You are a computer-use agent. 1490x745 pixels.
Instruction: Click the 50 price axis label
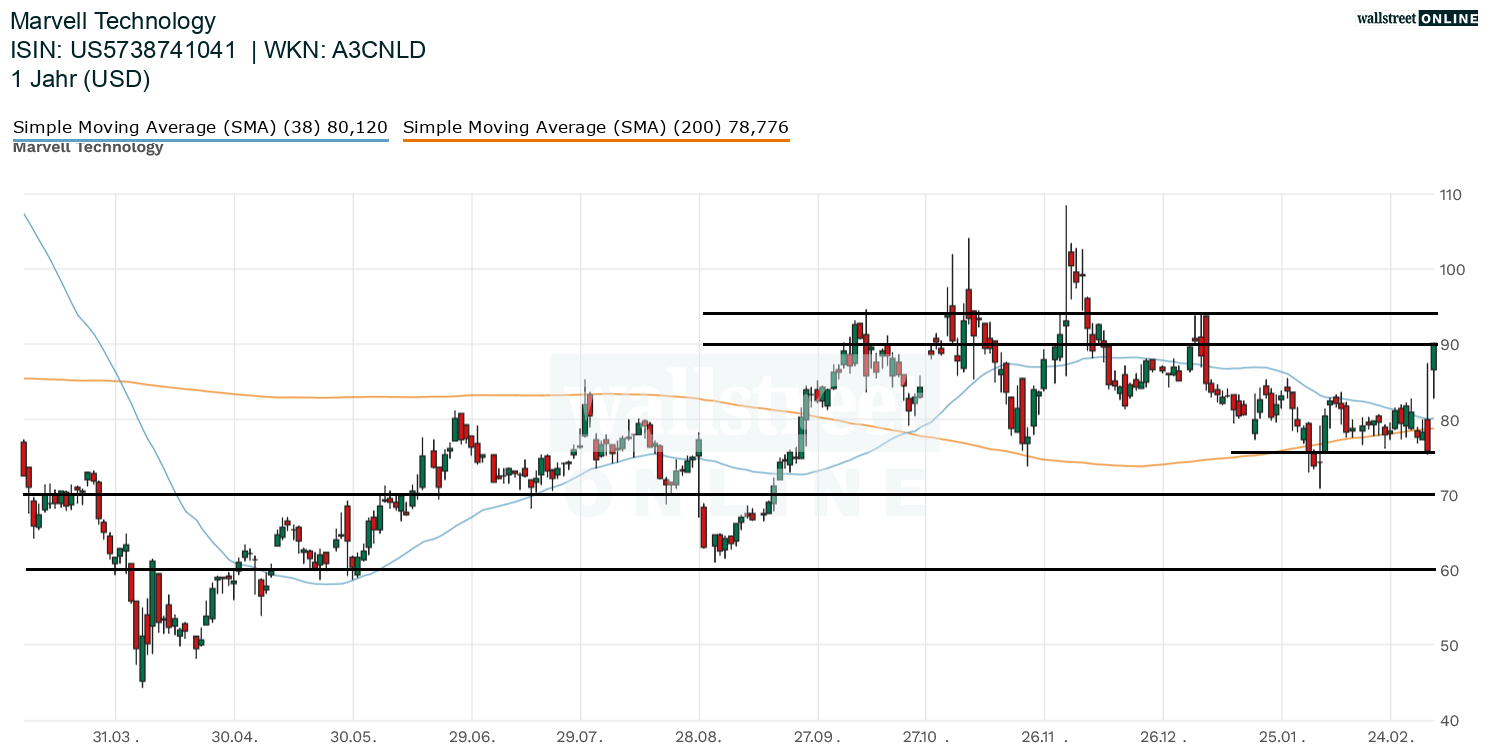[1448, 645]
